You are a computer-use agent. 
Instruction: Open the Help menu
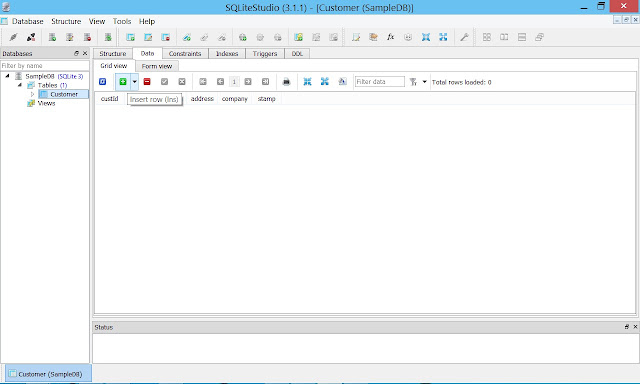click(x=147, y=21)
